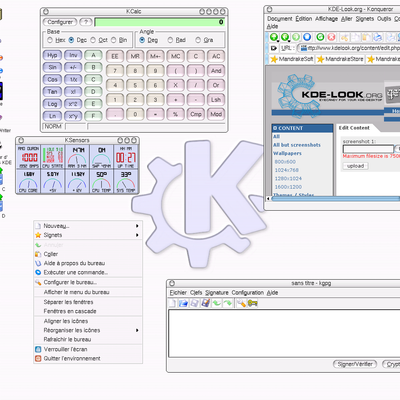This screenshot has height=400, width=400.
Task: Open Configuration menu in kgpg
Action: click(x=248, y=293)
